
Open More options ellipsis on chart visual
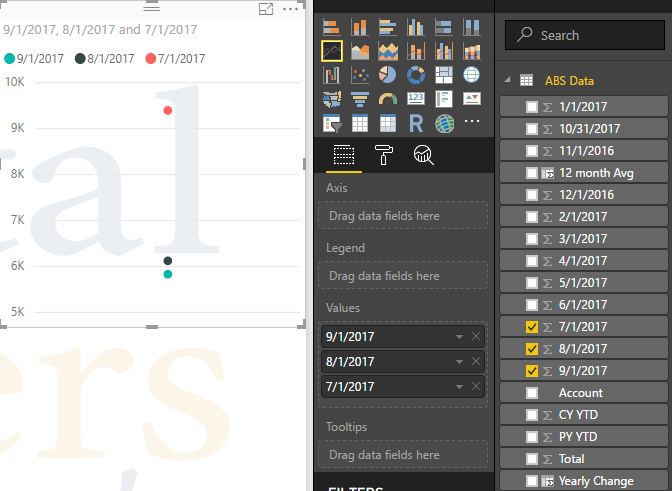coord(291,9)
